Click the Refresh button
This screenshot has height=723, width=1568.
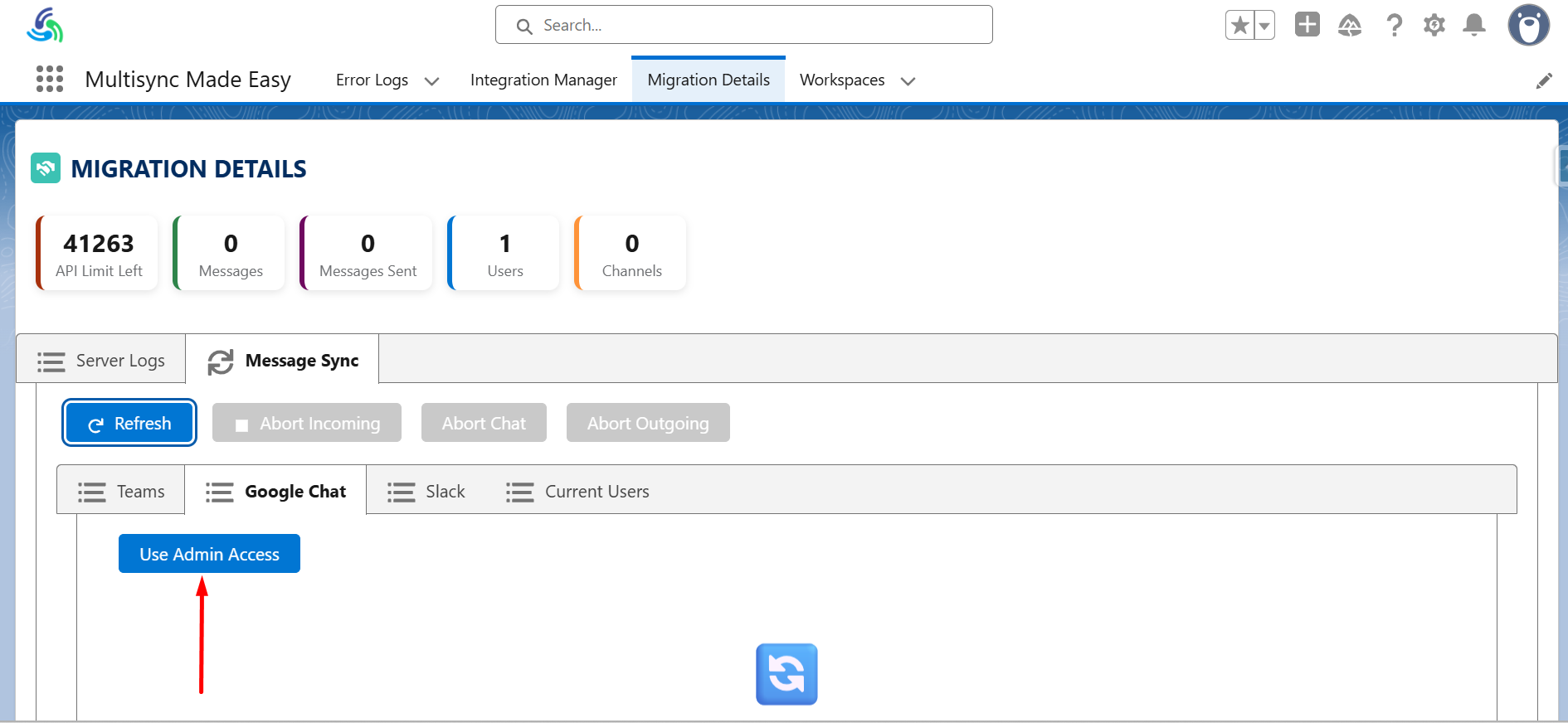pyautogui.click(x=129, y=423)
